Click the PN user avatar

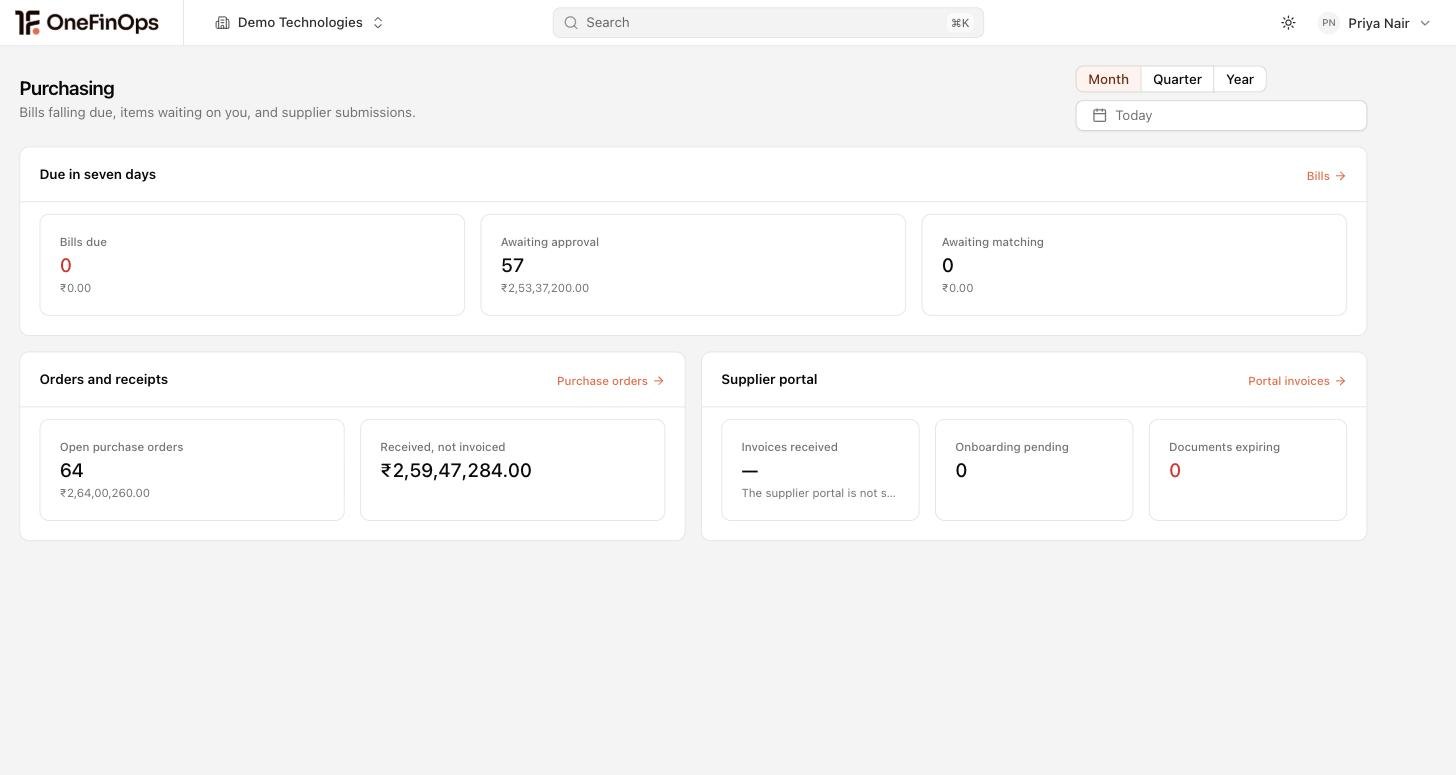pos(1328,23)
